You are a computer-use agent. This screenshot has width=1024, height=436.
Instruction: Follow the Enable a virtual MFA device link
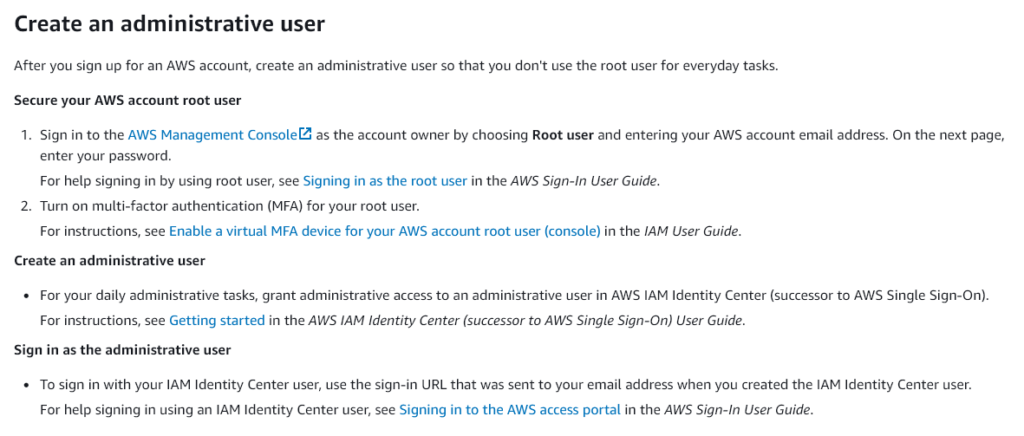(384, 231)
